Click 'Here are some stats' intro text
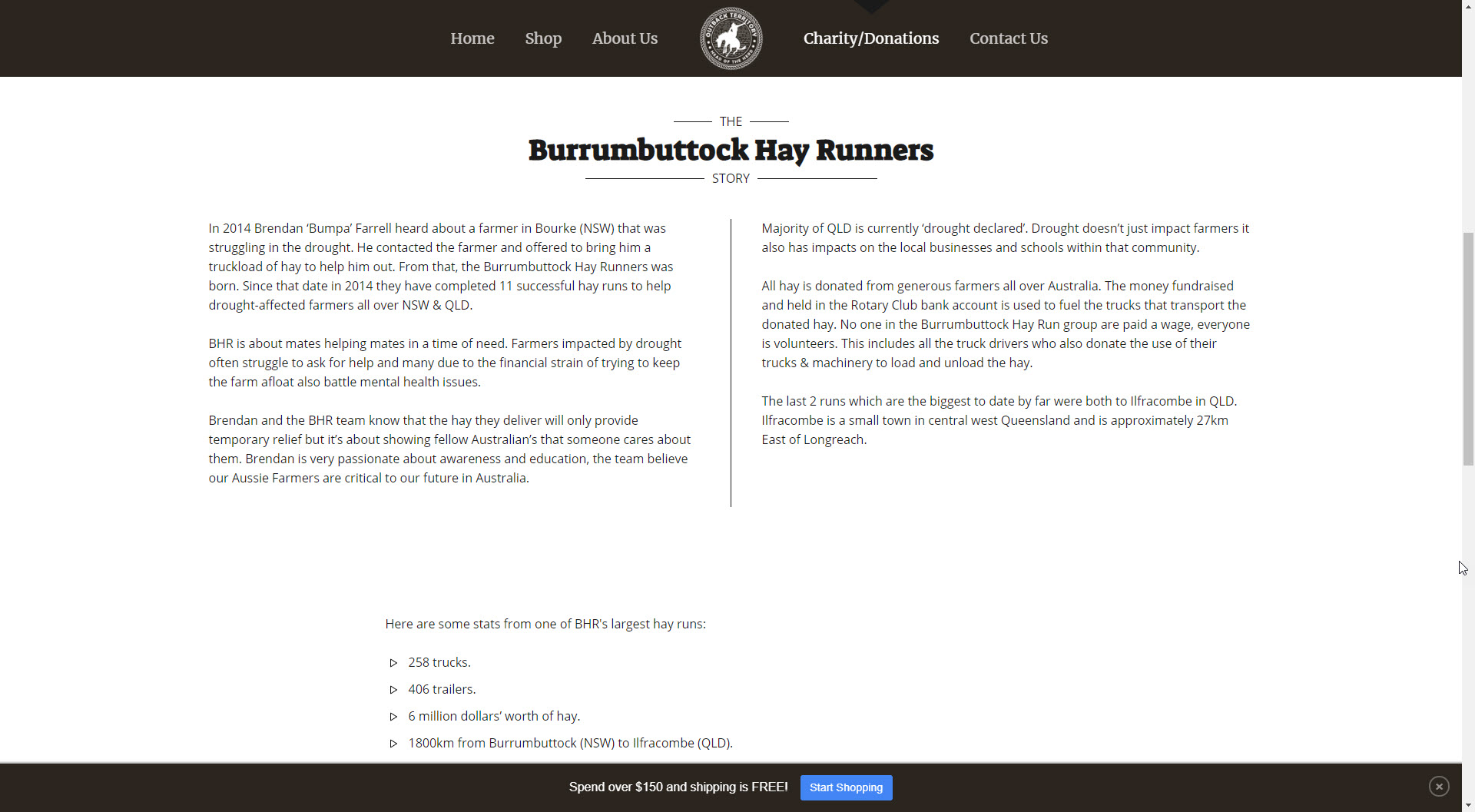1475x812 pixels. (x=545, y=624)
